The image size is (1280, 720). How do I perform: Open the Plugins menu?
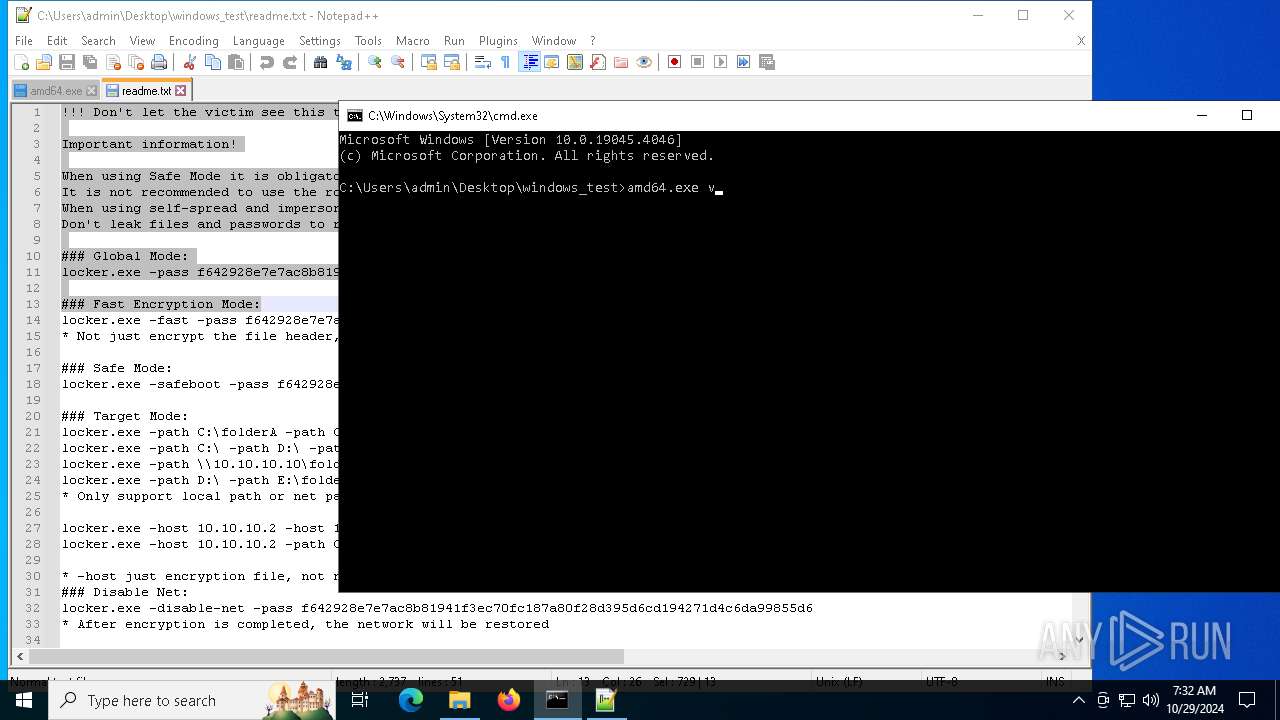(x=498, y=41)
